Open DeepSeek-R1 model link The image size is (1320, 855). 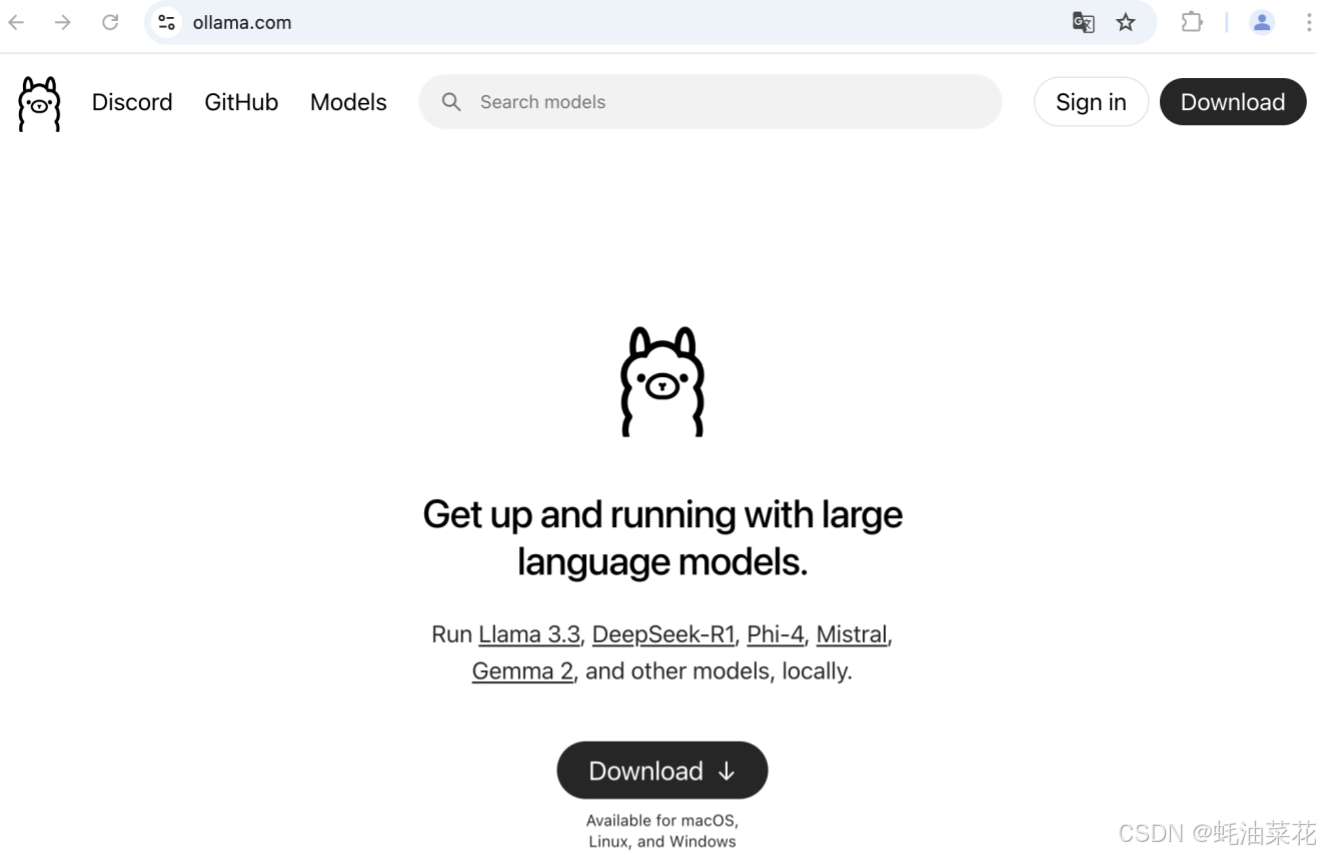pyautogui.click(x=664, y=635)
